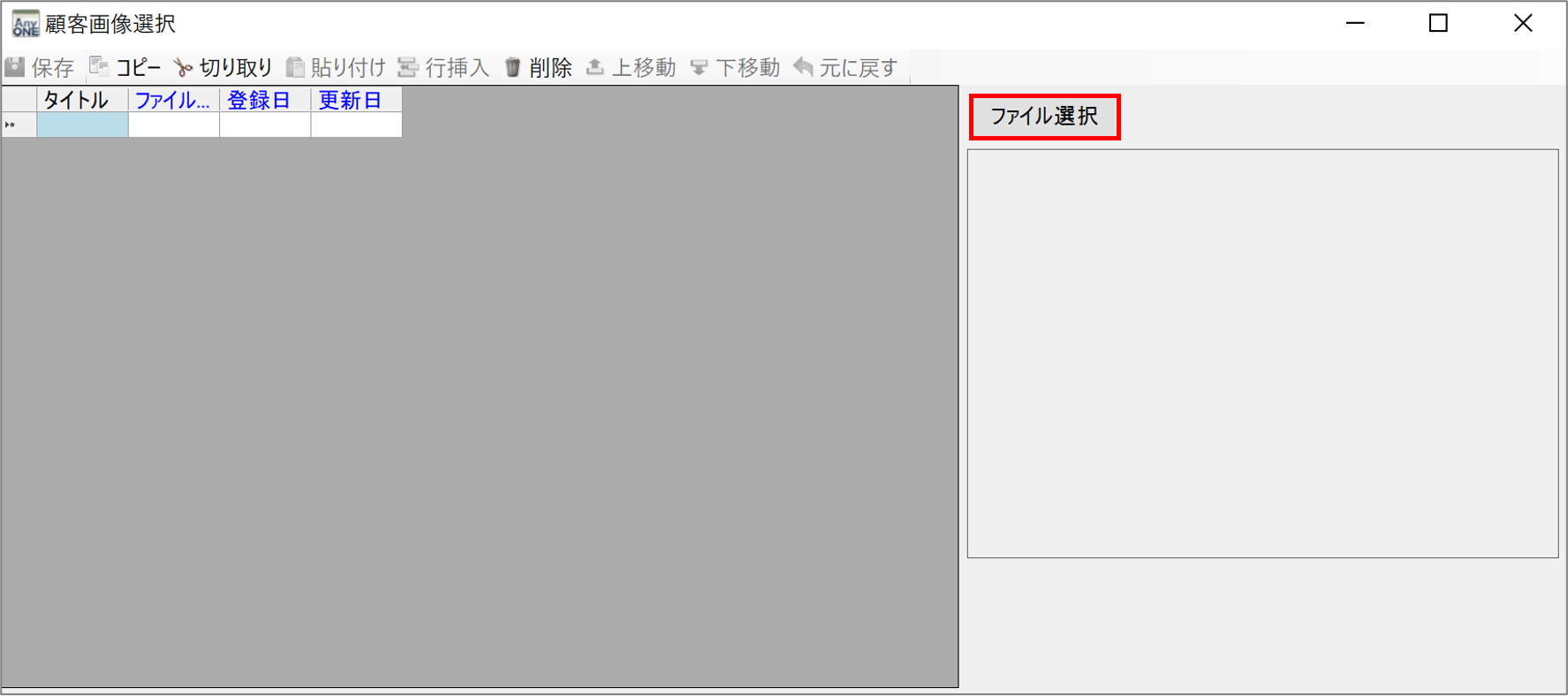Viewport: 1568px width, 696px height.
Task: Sort by the 登録日 column header
Action: click(x=265, y=100)
